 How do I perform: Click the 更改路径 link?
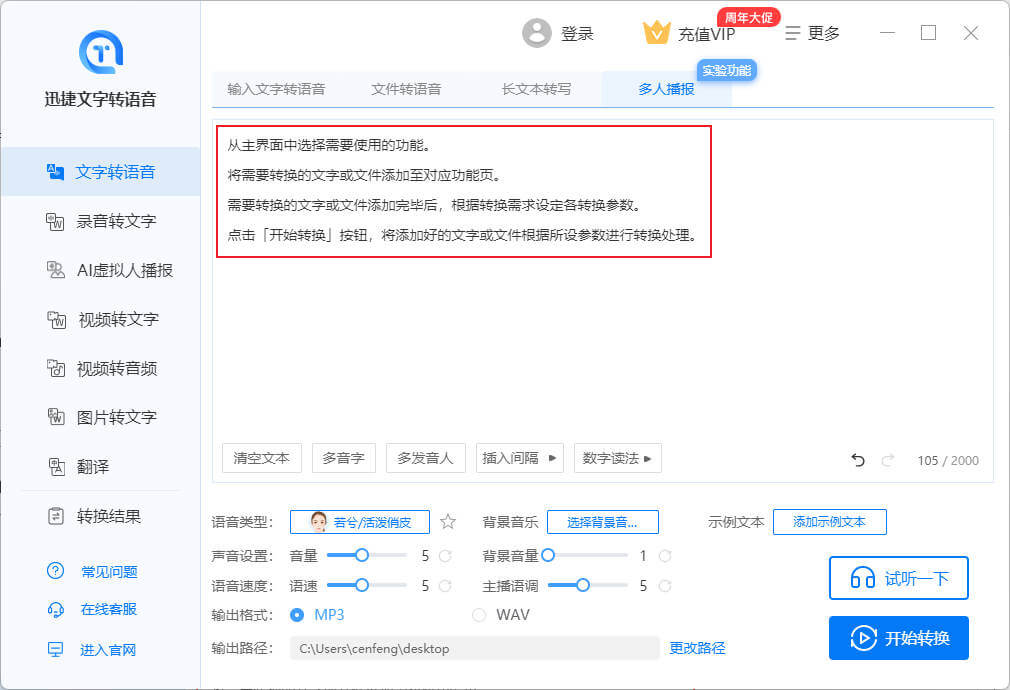pyautogui.click(x=697, y=648)
